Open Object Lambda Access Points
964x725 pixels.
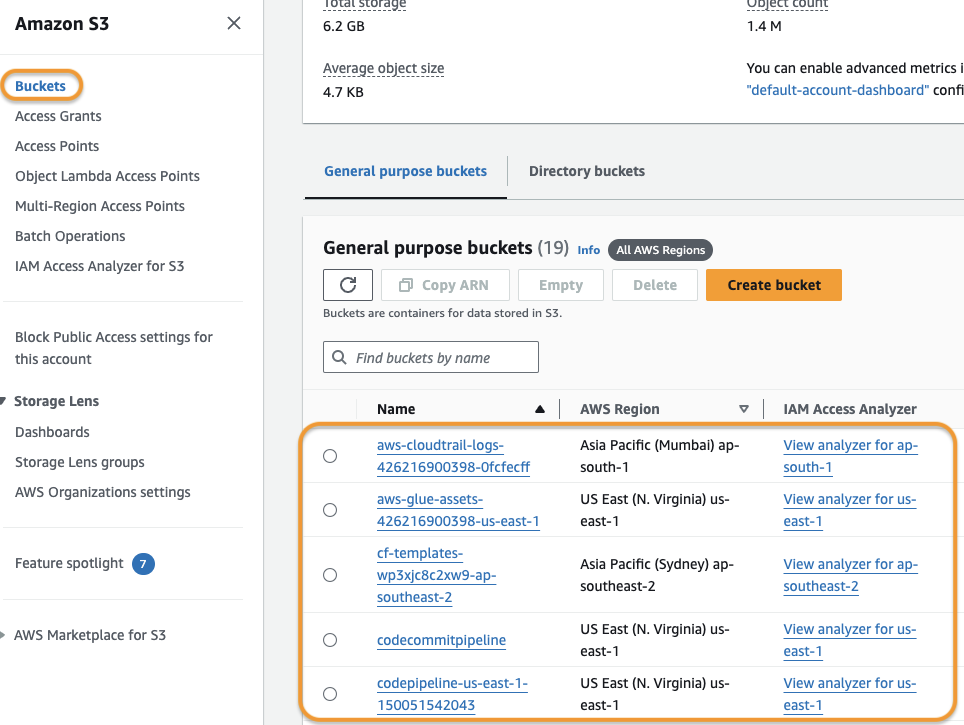108,176
